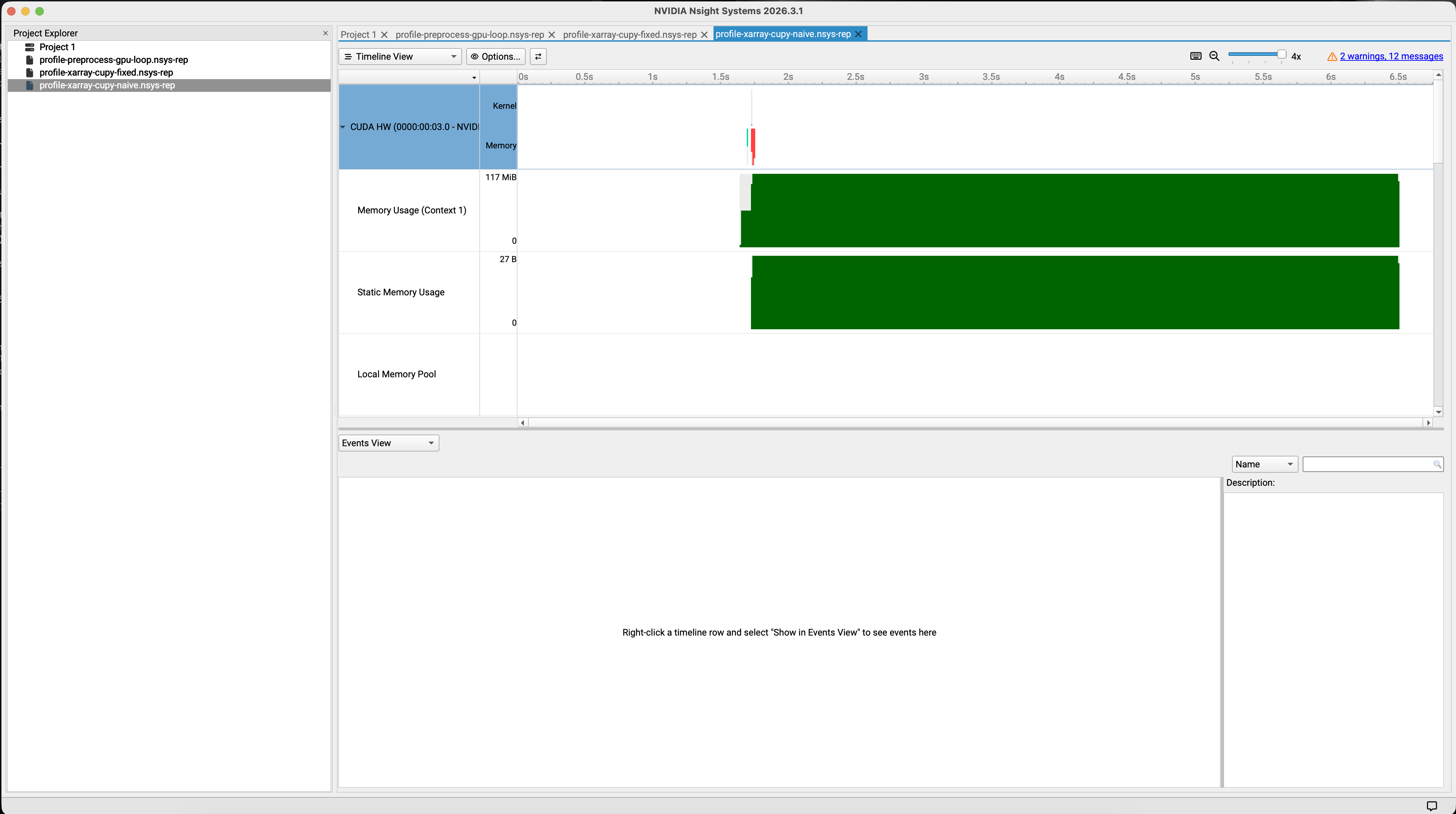Viewport: 1456px width, 814px height.
Task: Click the file icon of profile-preprocess-gpu-loop report
Action: (x=29, y=60)
